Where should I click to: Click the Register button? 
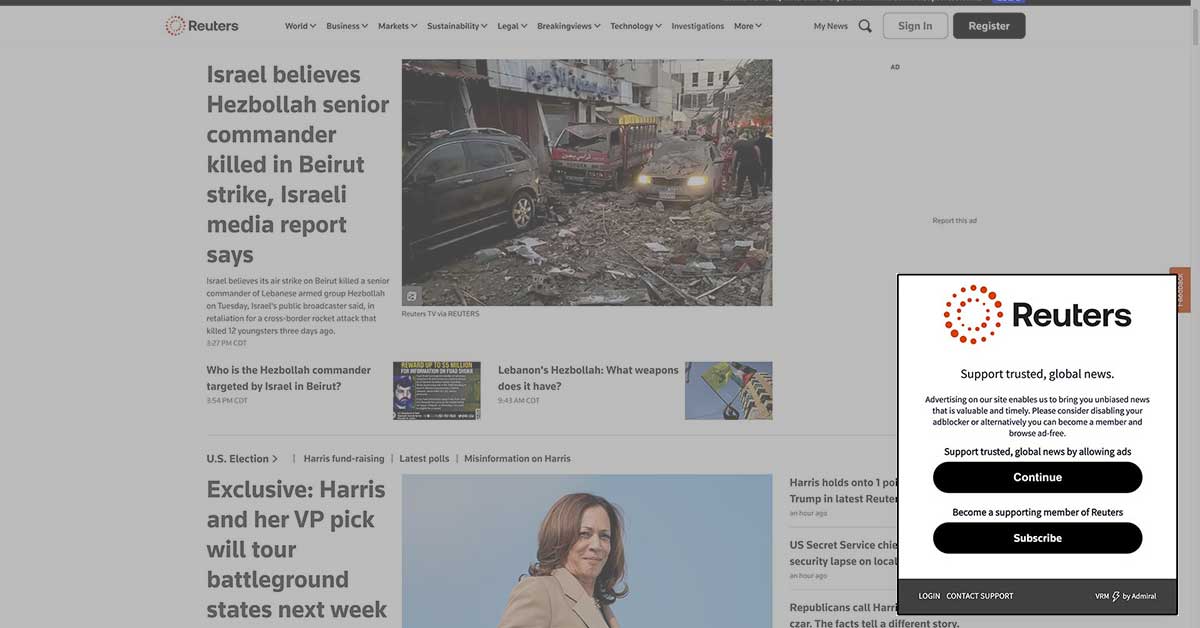(x=989, y=26)
